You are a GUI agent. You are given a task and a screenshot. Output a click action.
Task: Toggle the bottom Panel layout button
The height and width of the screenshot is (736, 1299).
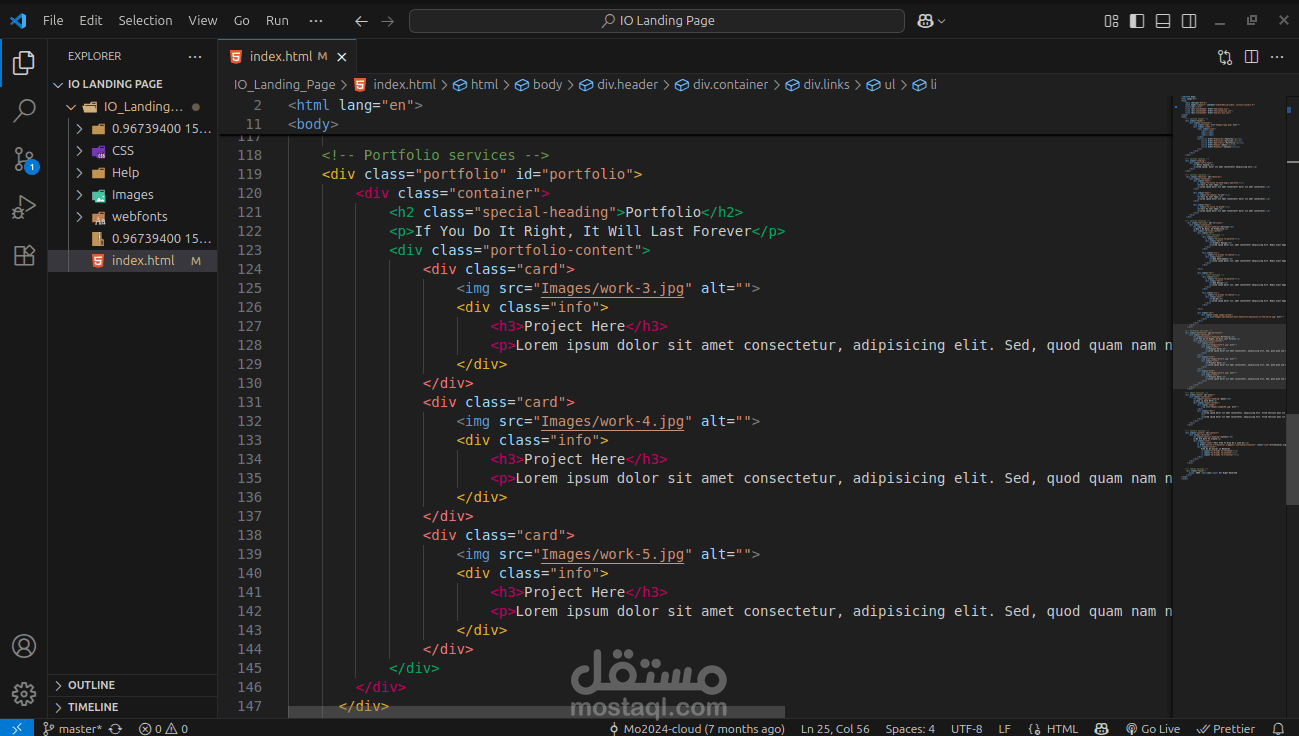click(1163, 21)
